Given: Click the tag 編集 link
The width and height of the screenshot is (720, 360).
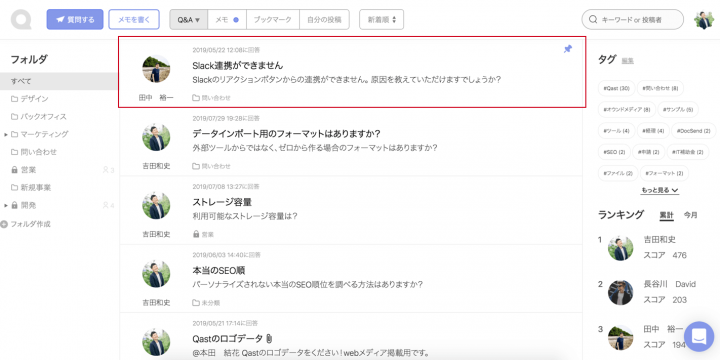Looking at the screenshot, I should tap(628, 60).
